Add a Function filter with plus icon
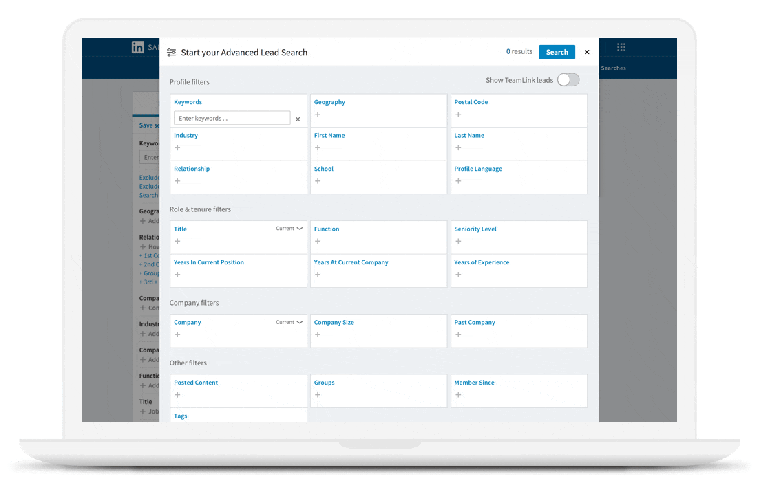This screenshot has width=760, height=495. [317, 241]
